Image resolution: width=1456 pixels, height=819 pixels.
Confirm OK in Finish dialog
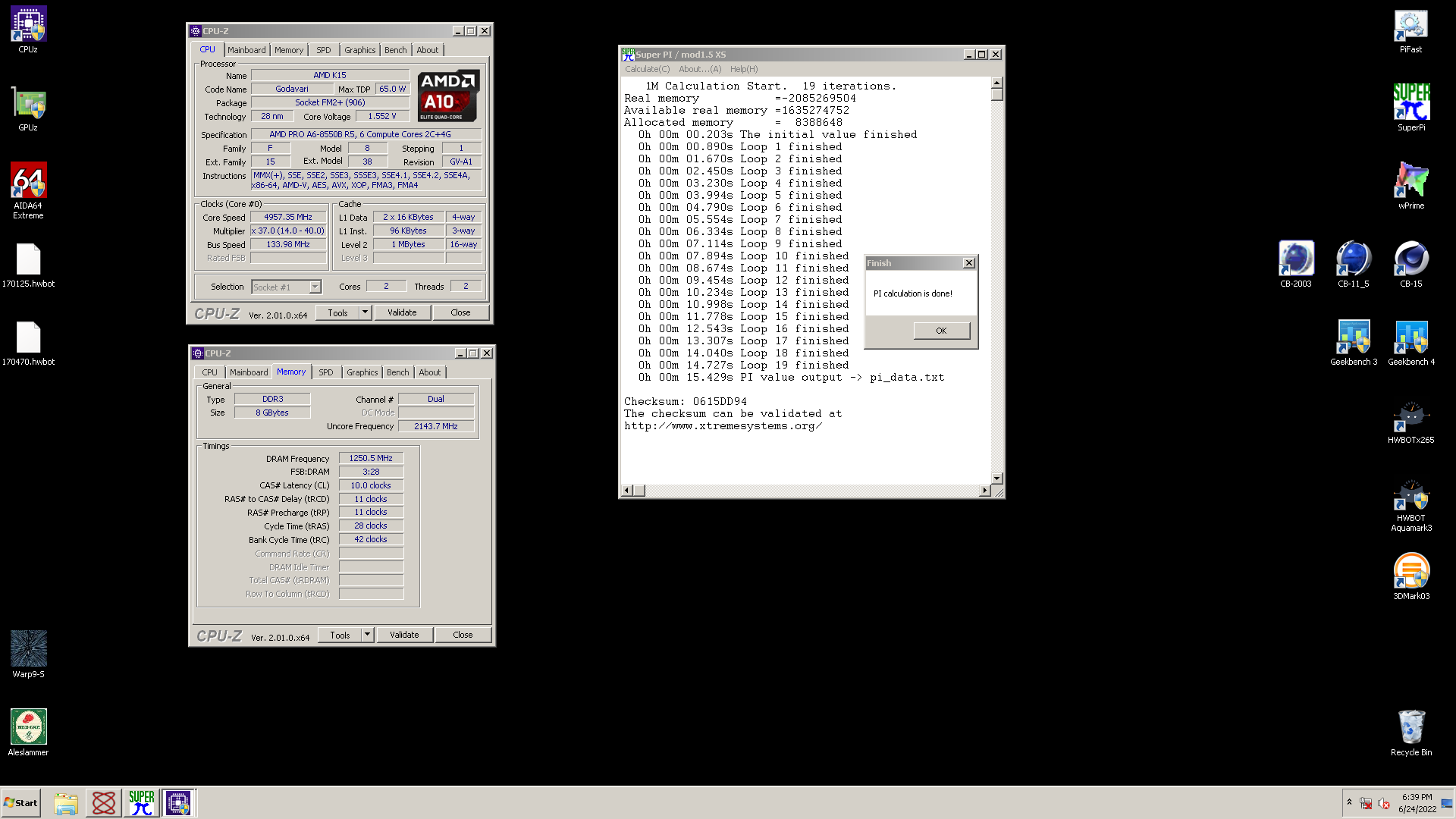(941, 331)
